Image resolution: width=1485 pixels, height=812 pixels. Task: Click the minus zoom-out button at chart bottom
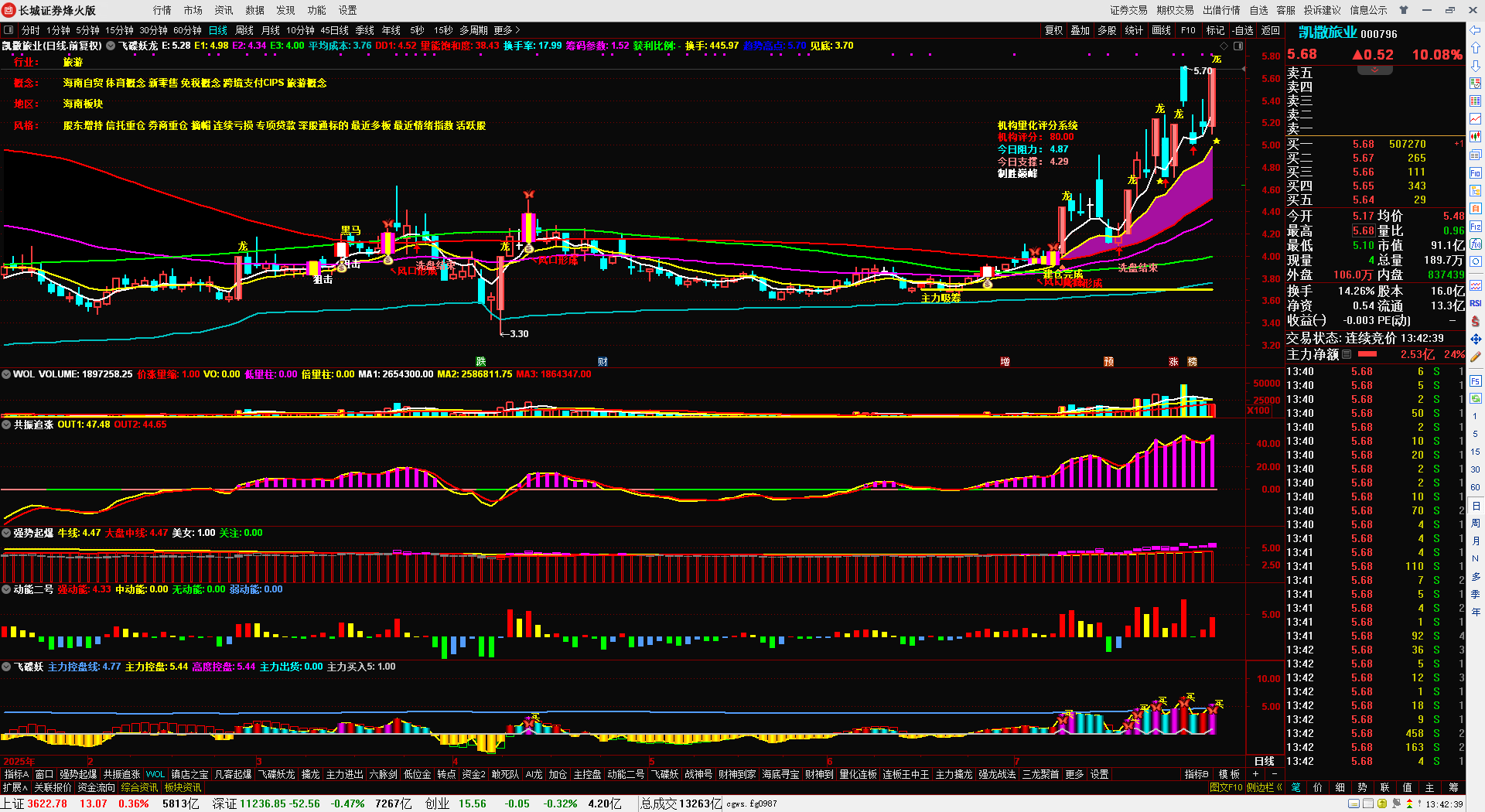tap(1274, 774)
